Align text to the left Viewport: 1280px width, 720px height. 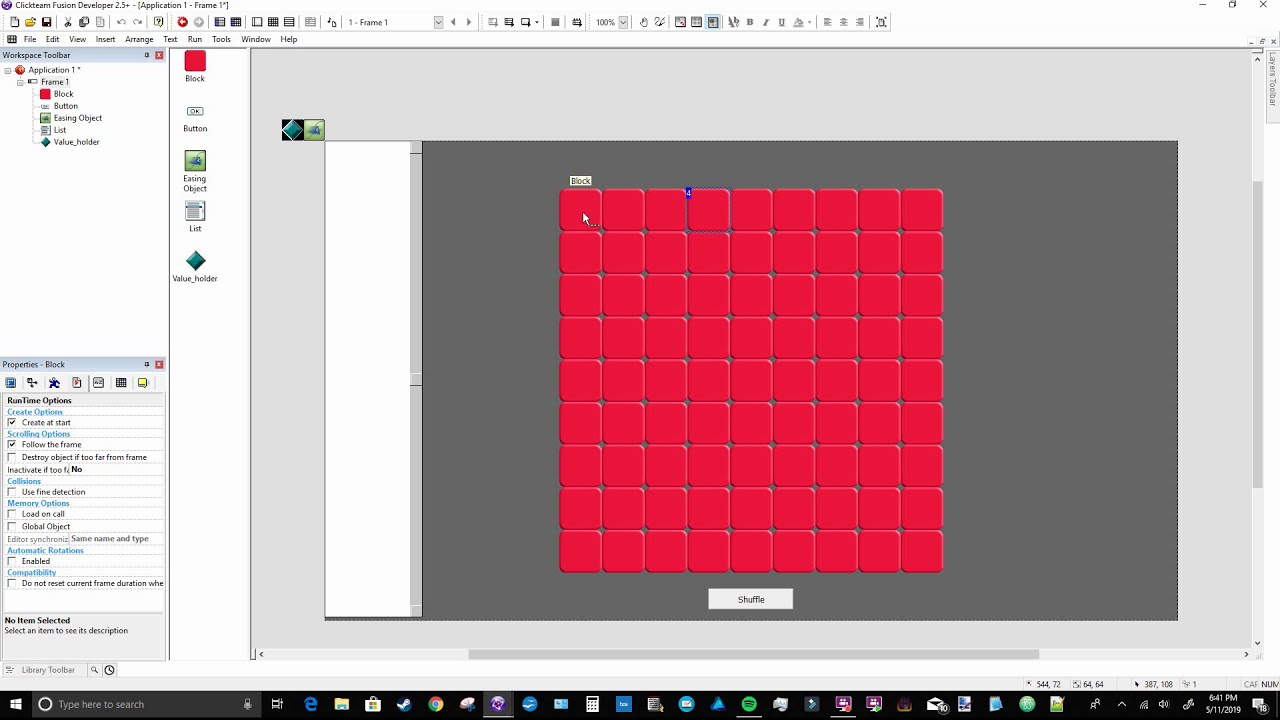(x=827, y=22)
